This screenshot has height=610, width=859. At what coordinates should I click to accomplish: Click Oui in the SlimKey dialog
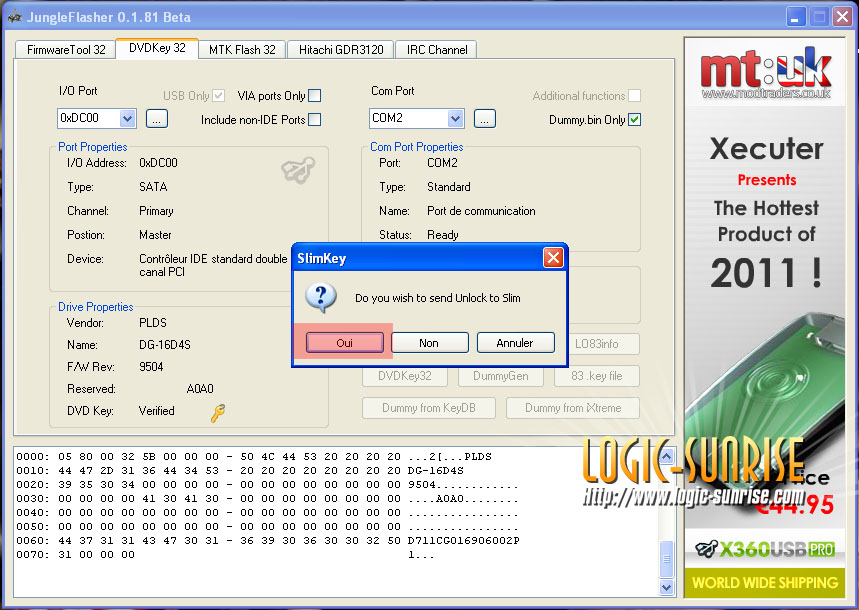click(345, 343)
